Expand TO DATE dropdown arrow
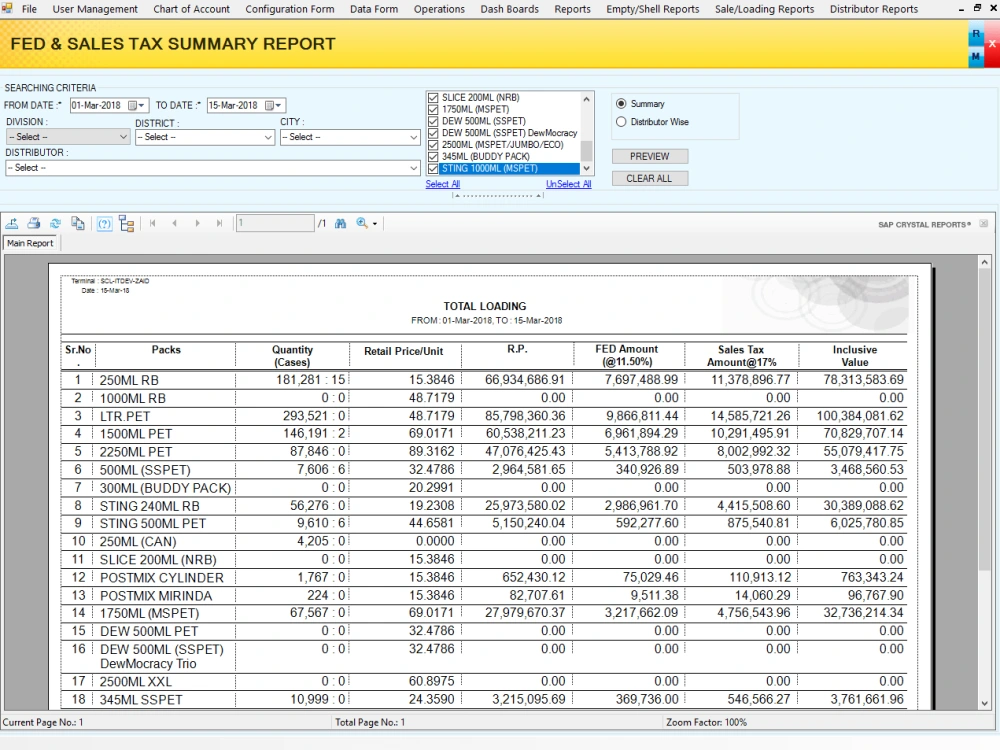This screenshot has height=750, width=1000. tap(279, 105)
